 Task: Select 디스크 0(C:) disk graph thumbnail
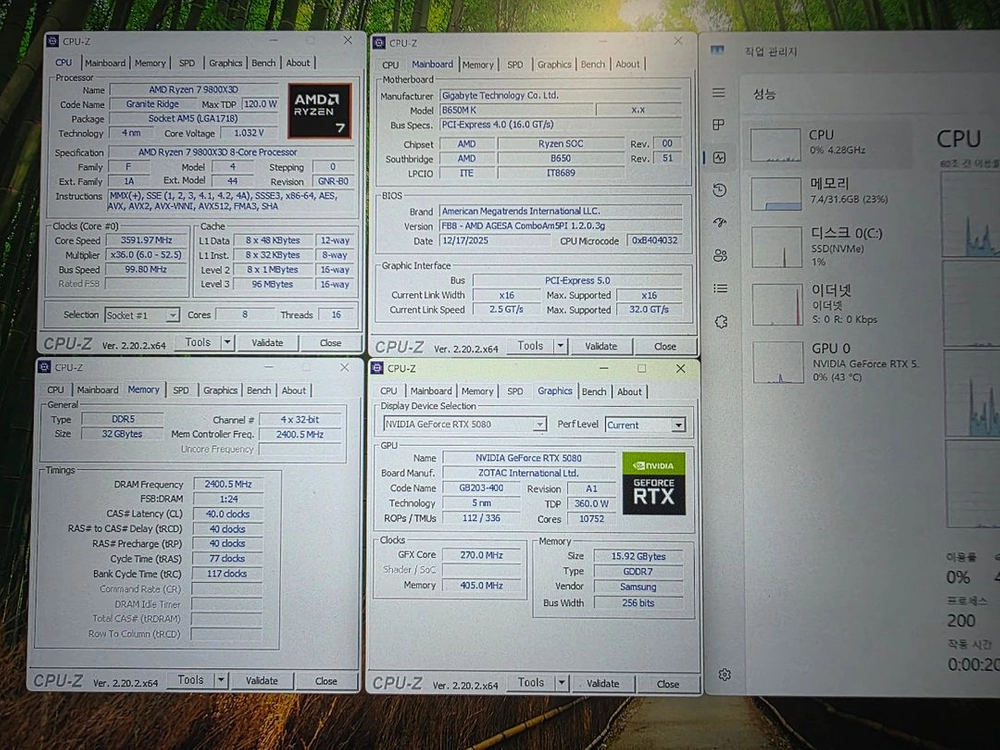777,247
